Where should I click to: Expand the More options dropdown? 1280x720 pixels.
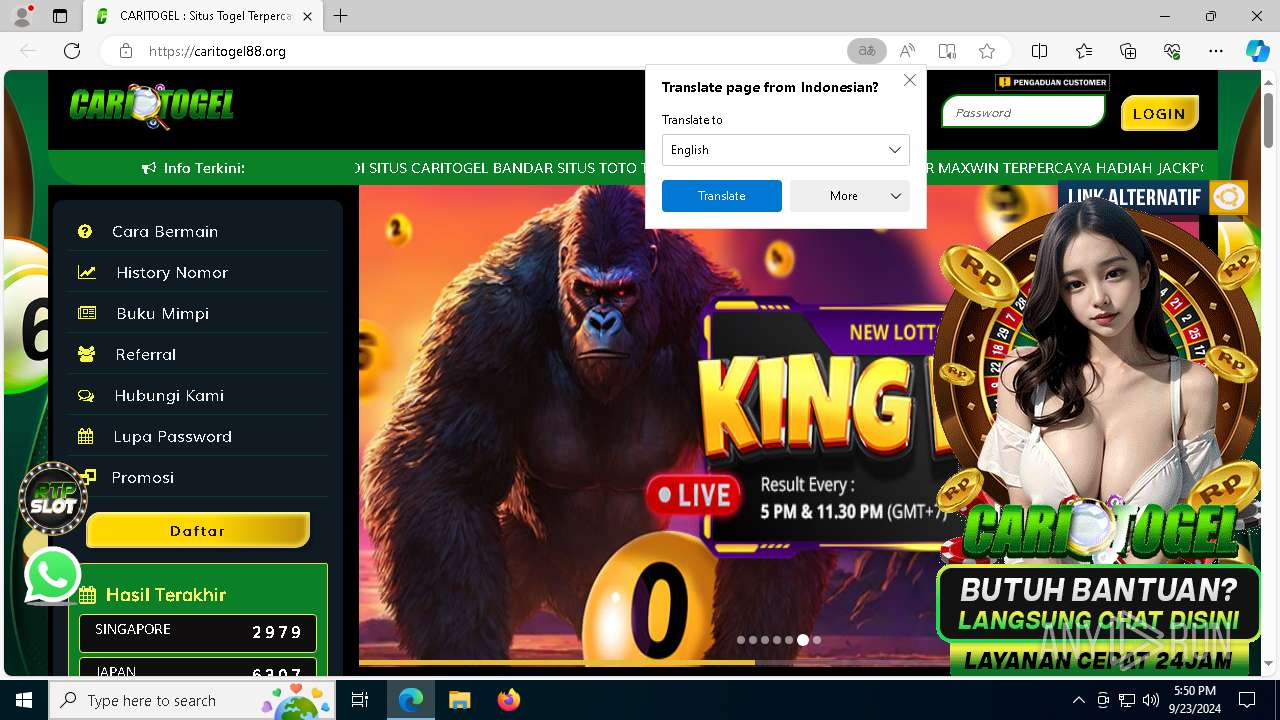click(850, 196)
